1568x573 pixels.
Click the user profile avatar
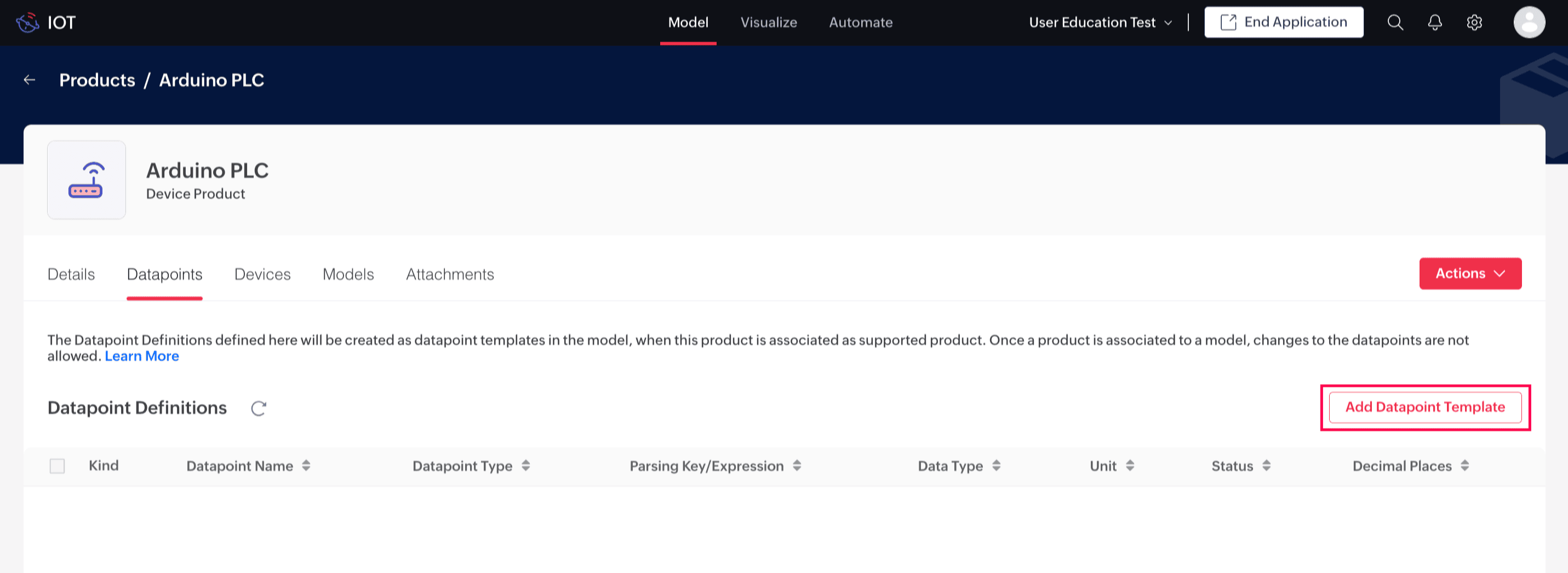(1529, 22)
